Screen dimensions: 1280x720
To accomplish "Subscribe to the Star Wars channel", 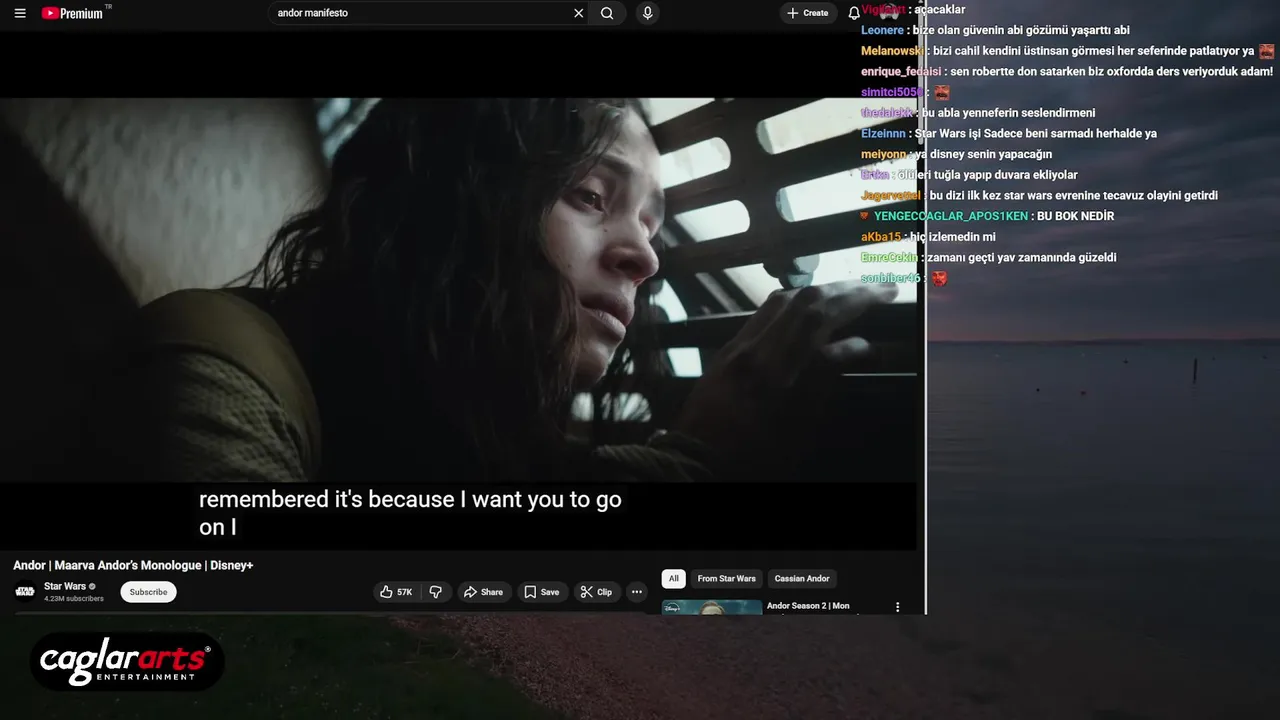I will pyautogui.click(x=148, y=592).
